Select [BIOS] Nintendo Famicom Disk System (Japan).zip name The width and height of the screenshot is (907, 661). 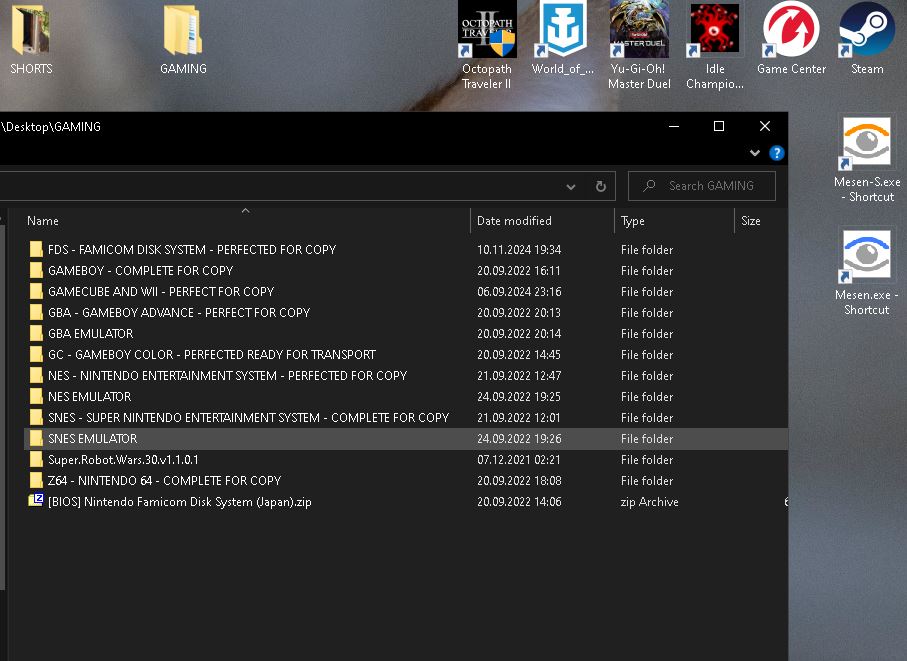tap(180, 501)
